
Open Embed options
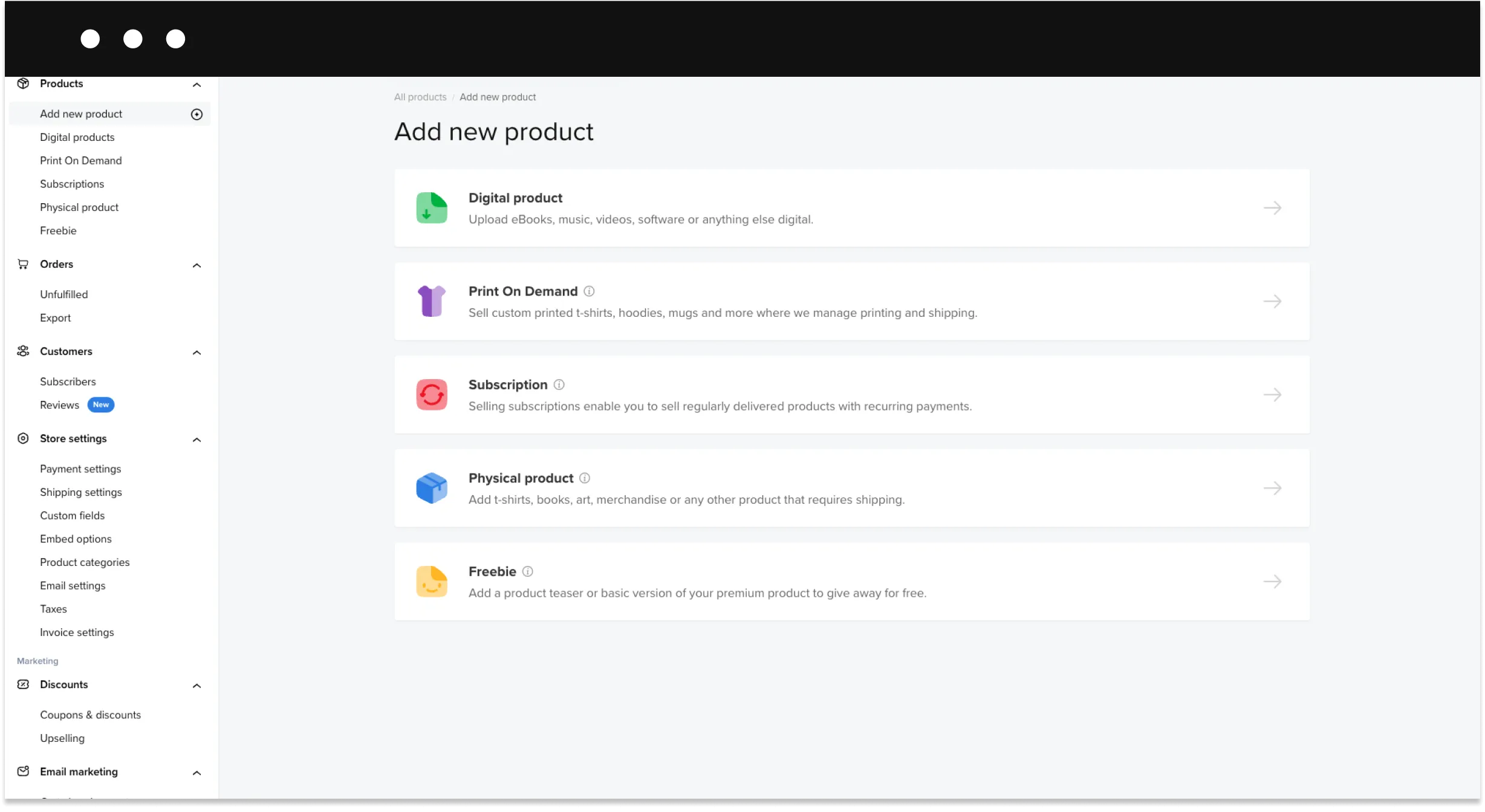coord(76,539)
